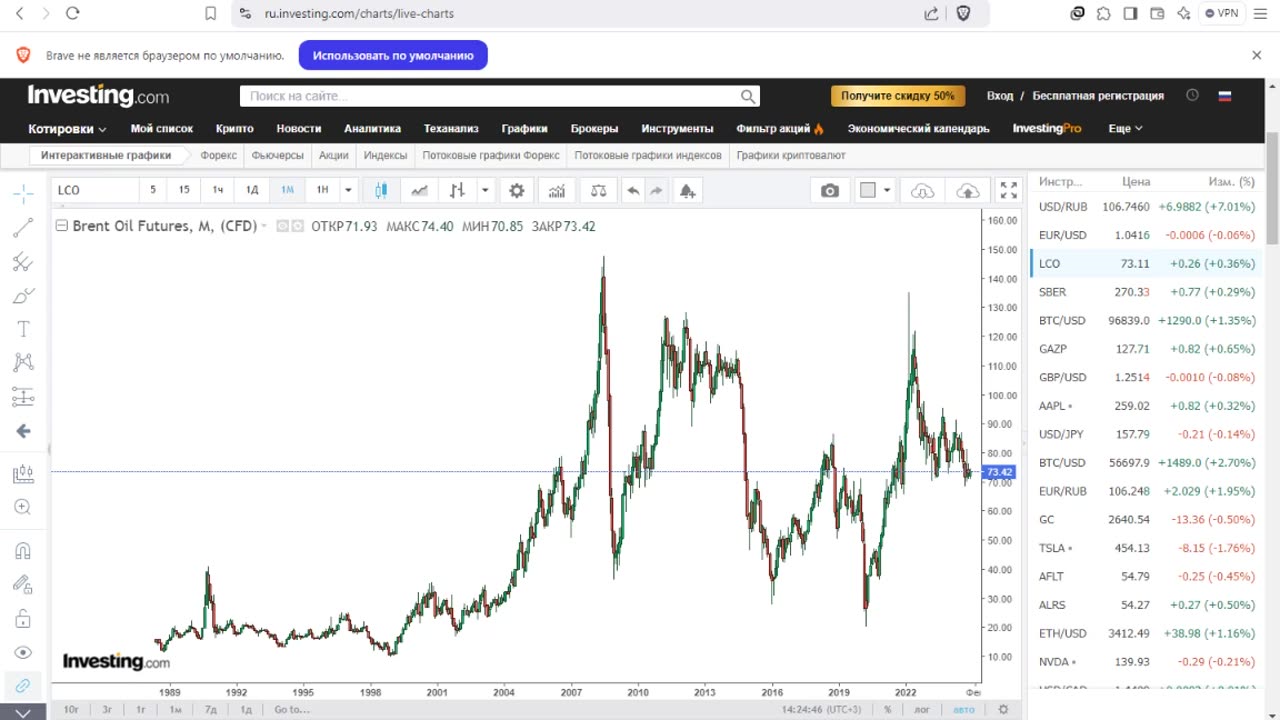Open the prediction and measurement tools
Image resolution: width=1280 pixels, height=720 pixels.
click(x=23, y=396)
